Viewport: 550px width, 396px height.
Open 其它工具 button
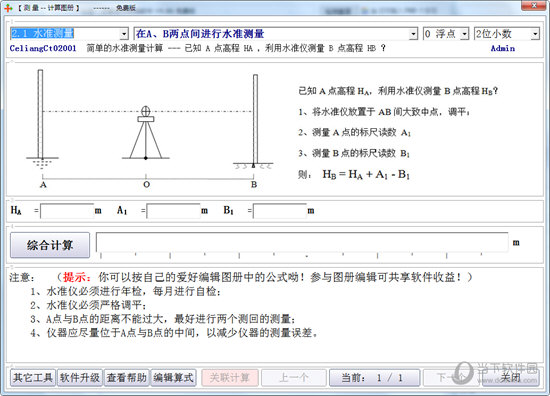(x=33, y=378)
